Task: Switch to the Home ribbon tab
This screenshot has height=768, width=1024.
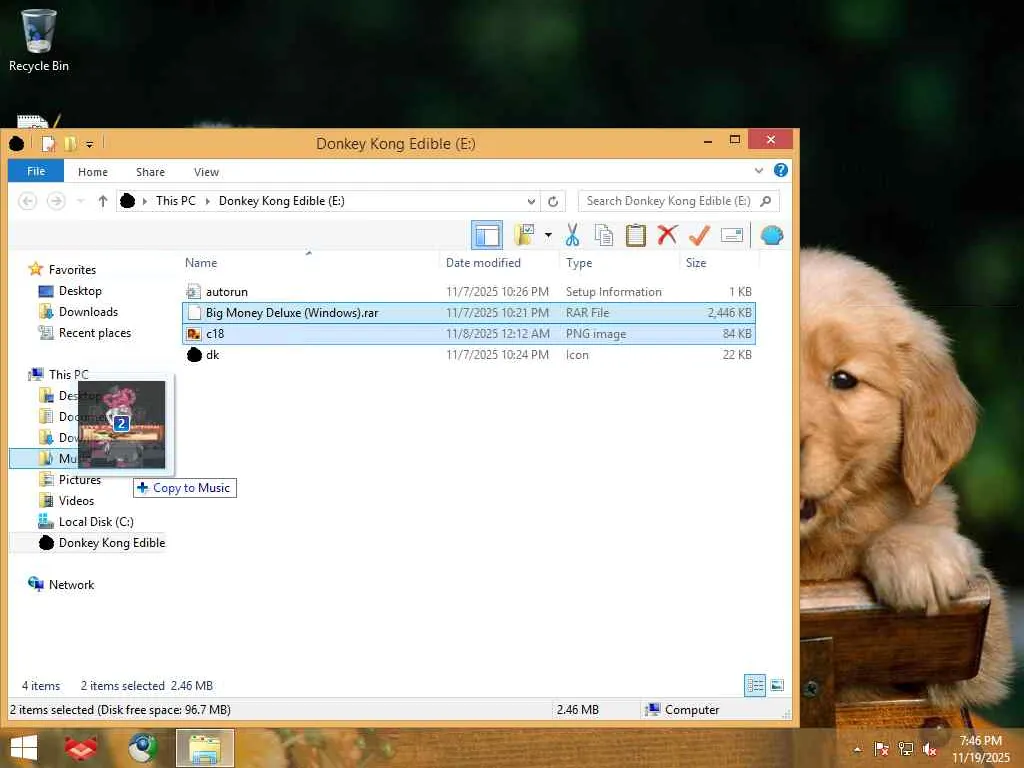Action: 93,172
